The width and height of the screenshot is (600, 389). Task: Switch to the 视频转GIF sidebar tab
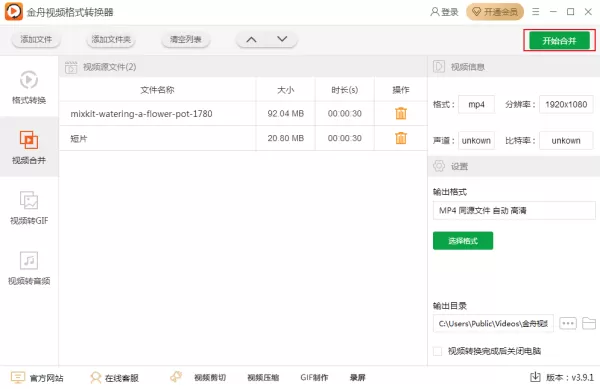pyautogui.click(x=29, y=207)
